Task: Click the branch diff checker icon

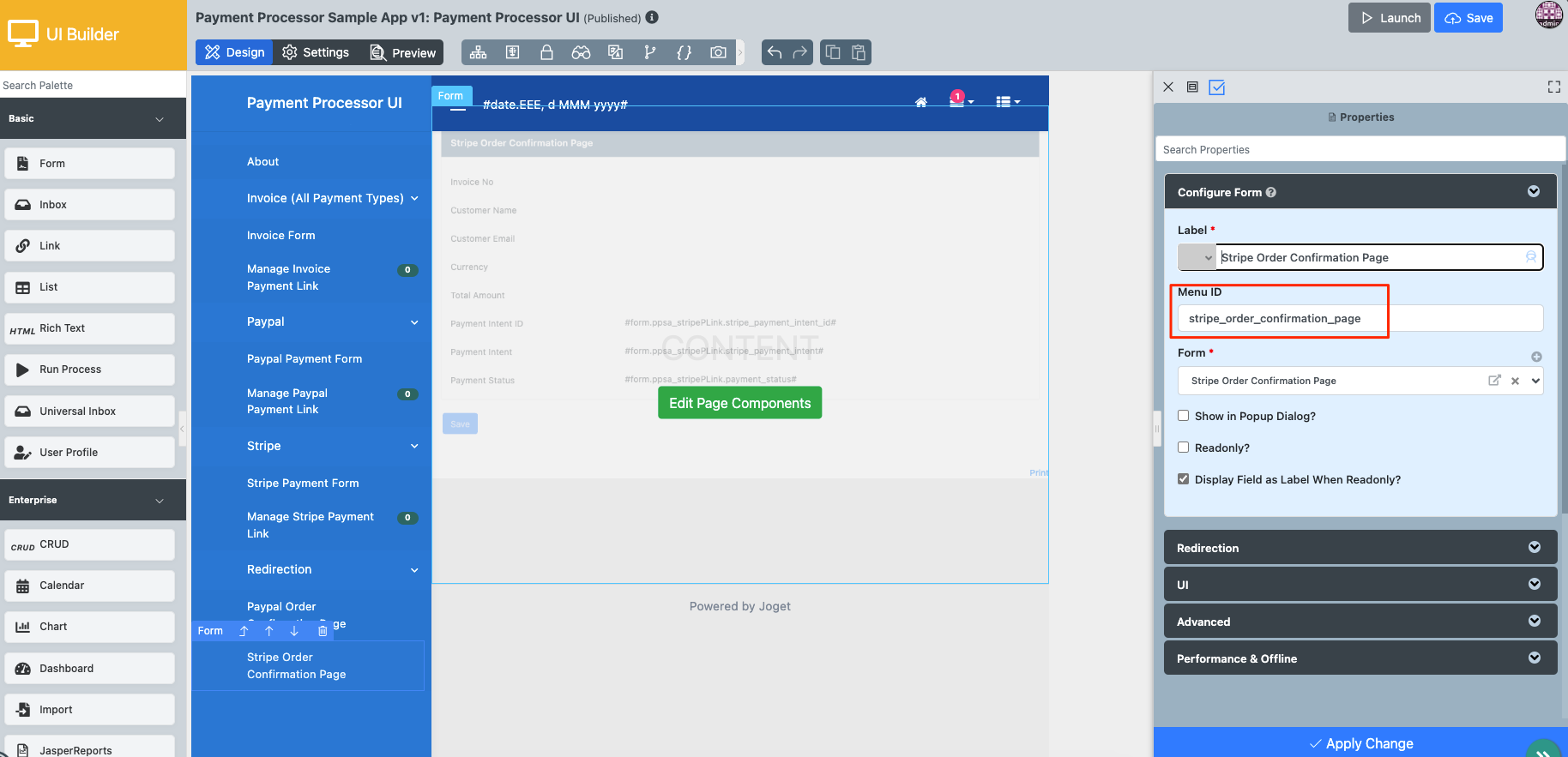Action: [x=650, y=52]
